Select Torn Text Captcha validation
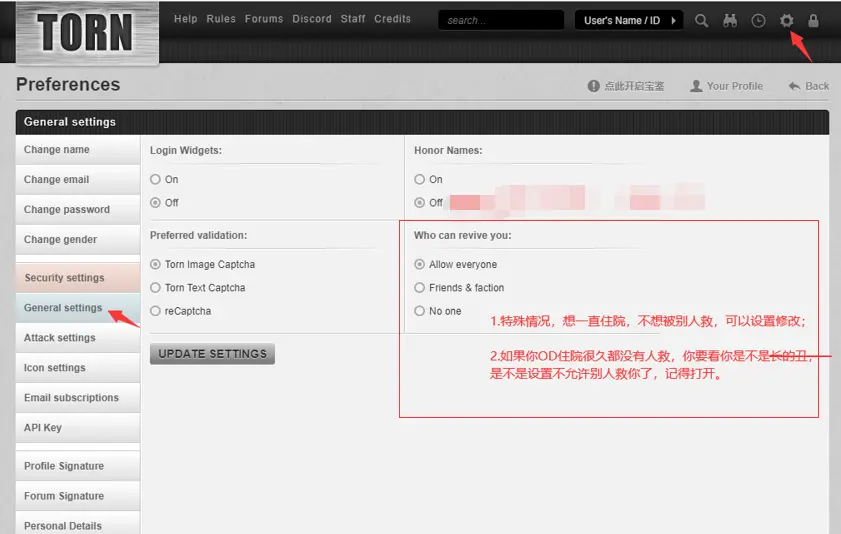This screenshot has width=841, height=534. point(155,288)
